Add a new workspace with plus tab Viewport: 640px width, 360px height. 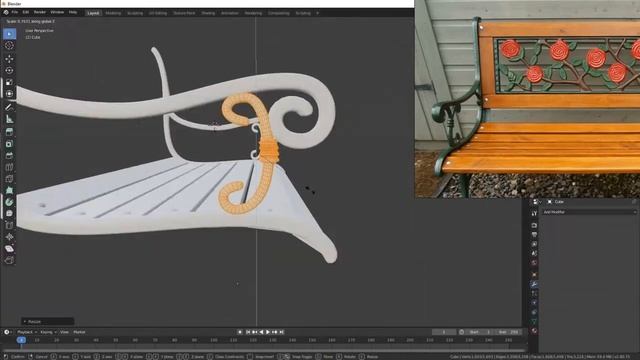point(318,13)
